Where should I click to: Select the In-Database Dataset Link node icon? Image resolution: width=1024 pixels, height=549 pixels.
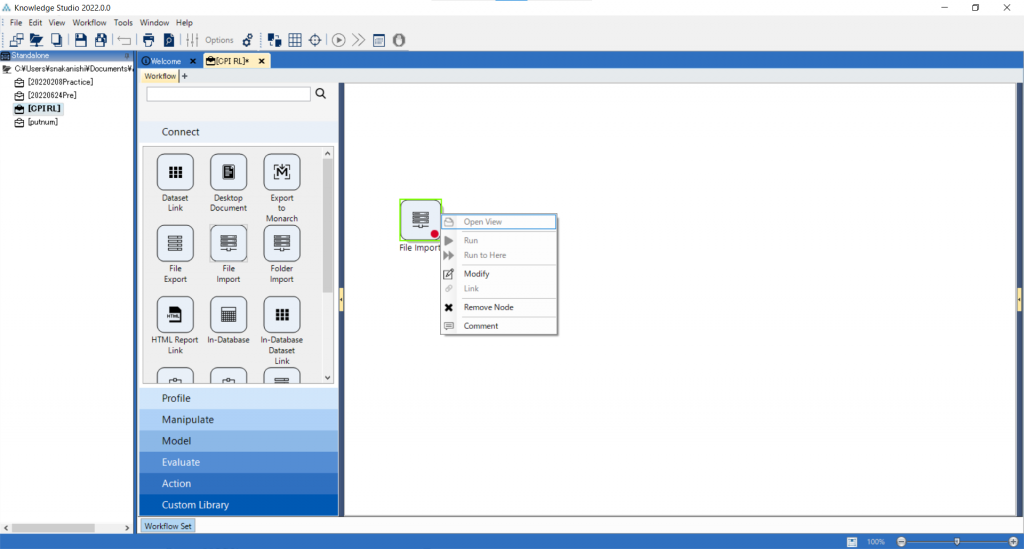[281, 314]
